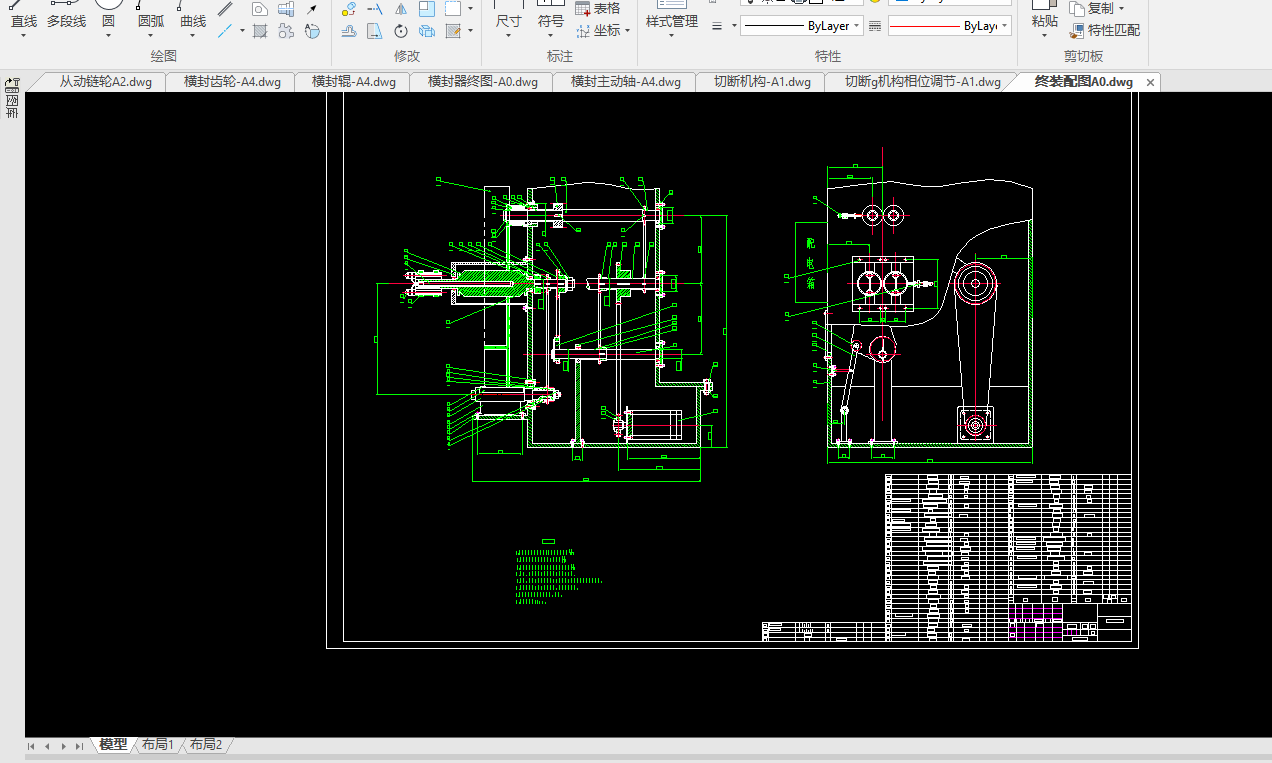The height and width of the screenshot is (763, 1272).
Task: Switch to the 横封齿轮-A4.dwg tab
Action: [232, 82]
